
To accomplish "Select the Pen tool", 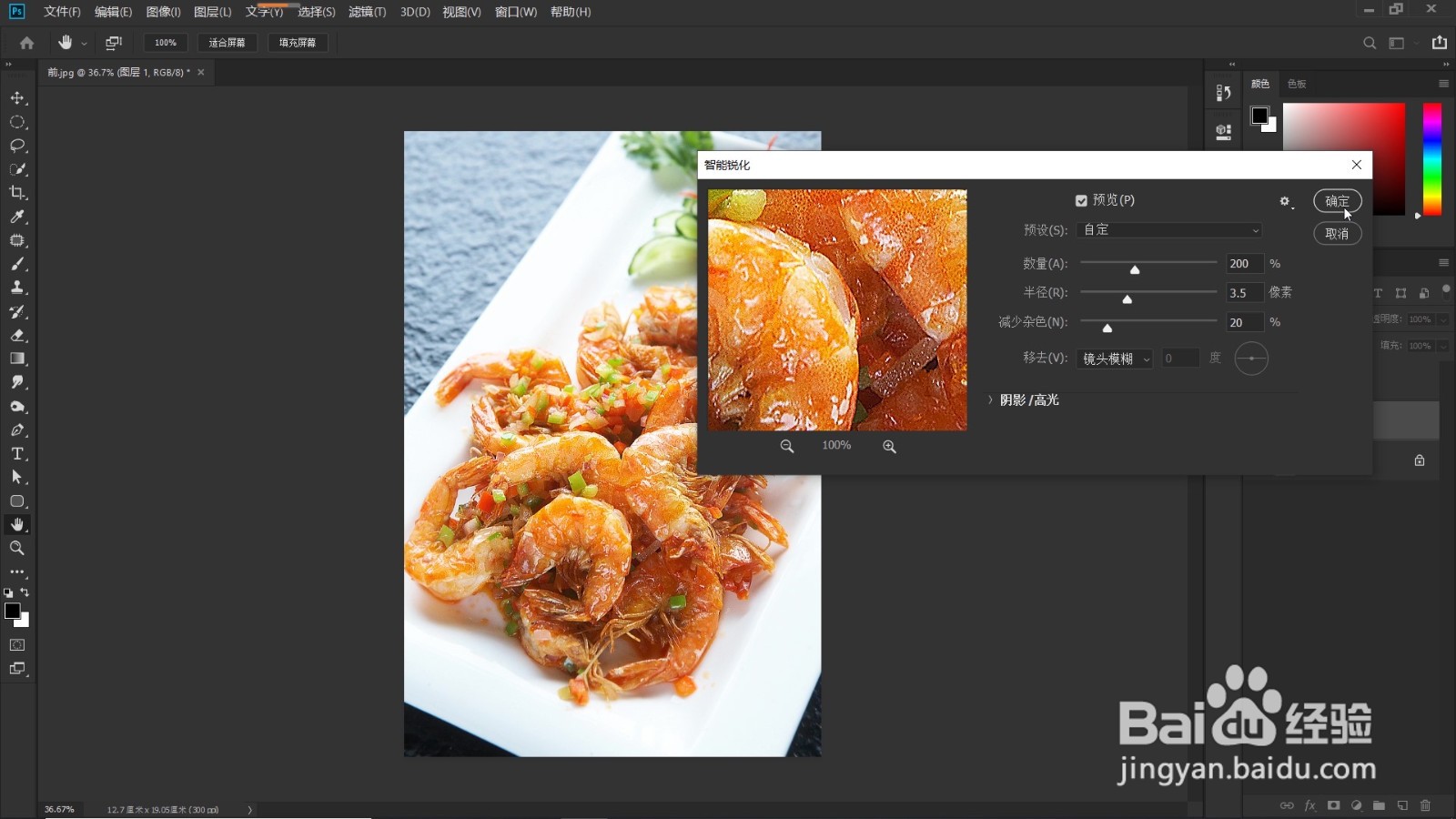I will pyautogui.click(x=17, y=430).
